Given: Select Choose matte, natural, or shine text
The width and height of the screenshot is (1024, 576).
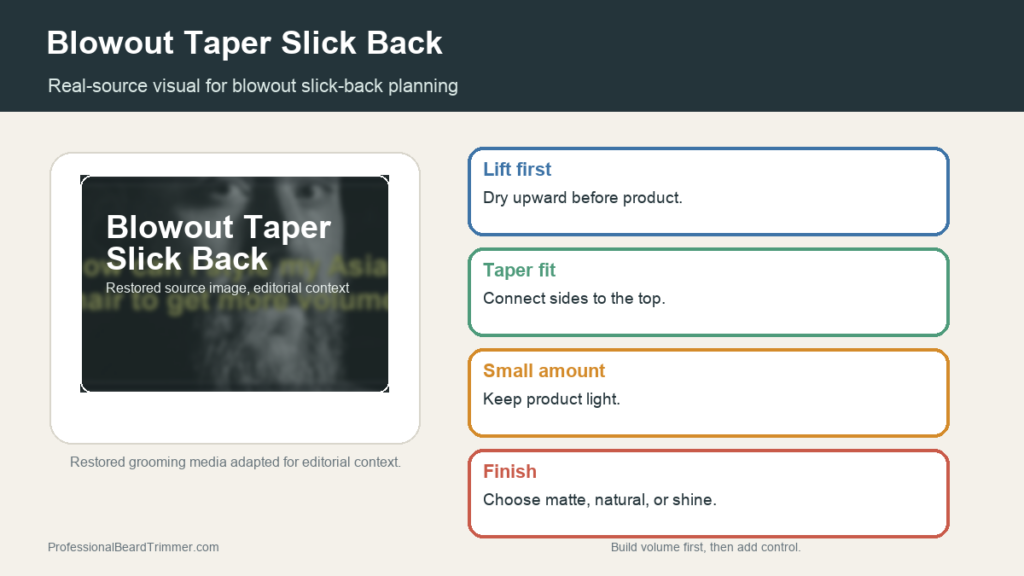Looking at the screenshot, I should (600, 500).
